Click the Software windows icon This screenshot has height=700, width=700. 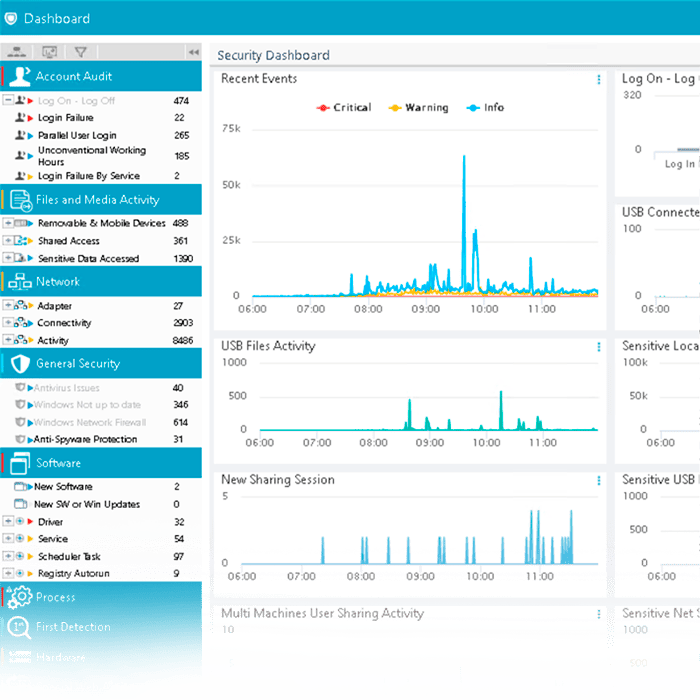pos(20,463)
